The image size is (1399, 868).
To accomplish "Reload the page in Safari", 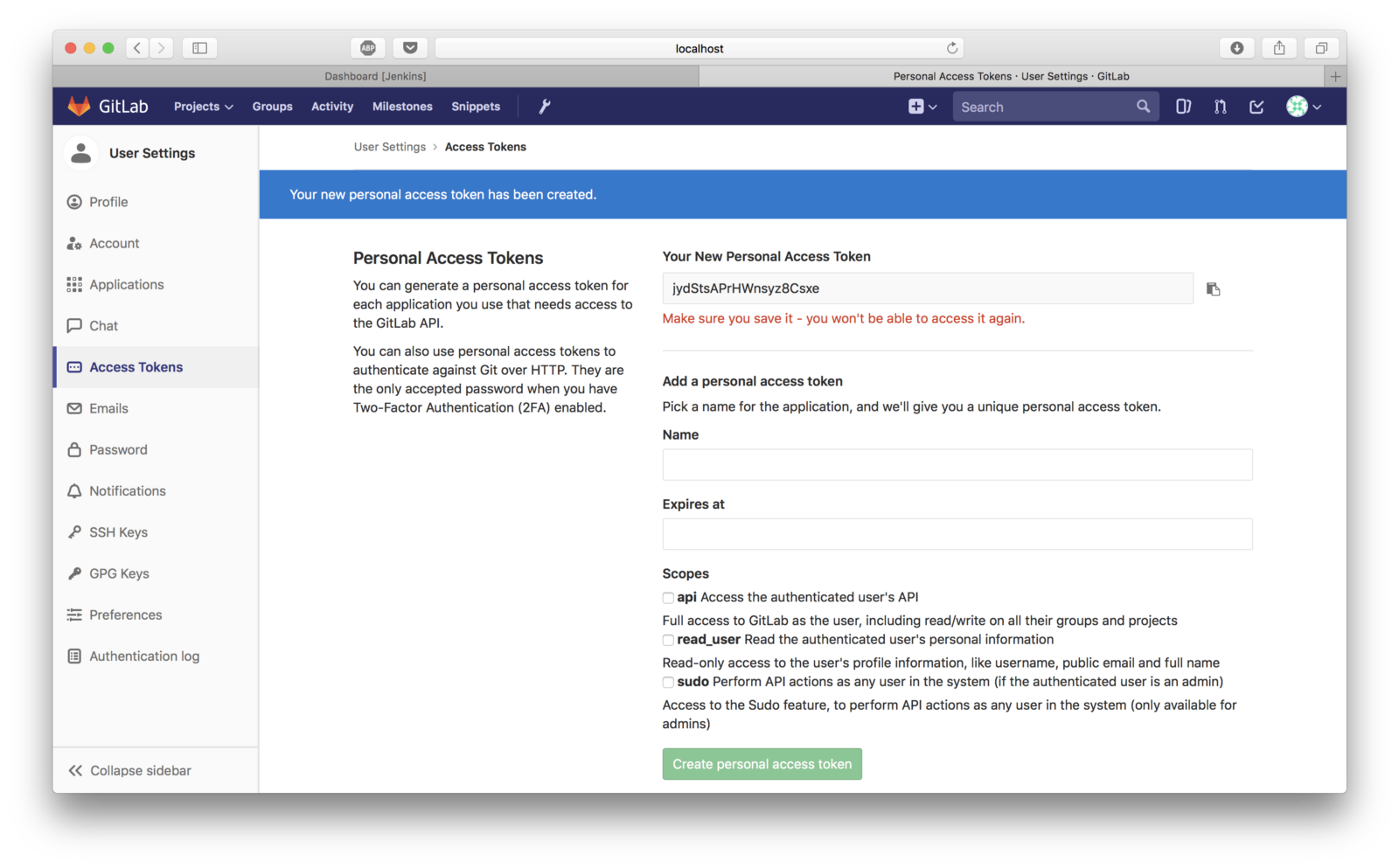I will [952, 48].
